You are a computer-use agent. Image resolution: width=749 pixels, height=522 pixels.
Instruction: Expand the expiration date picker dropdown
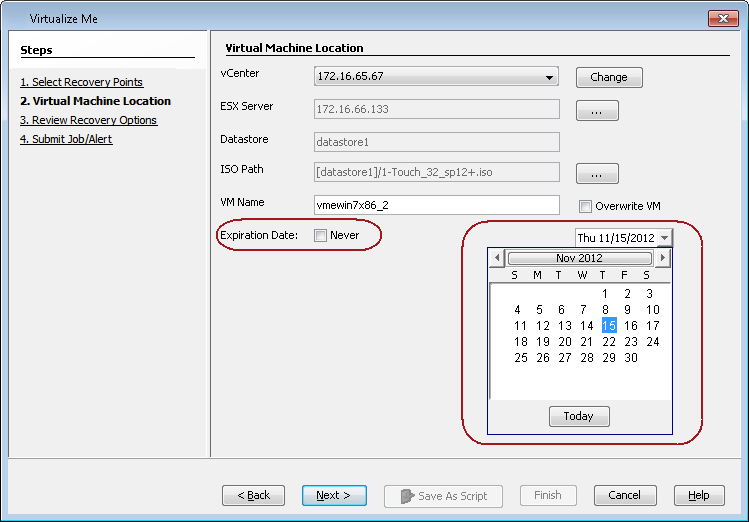664,238
